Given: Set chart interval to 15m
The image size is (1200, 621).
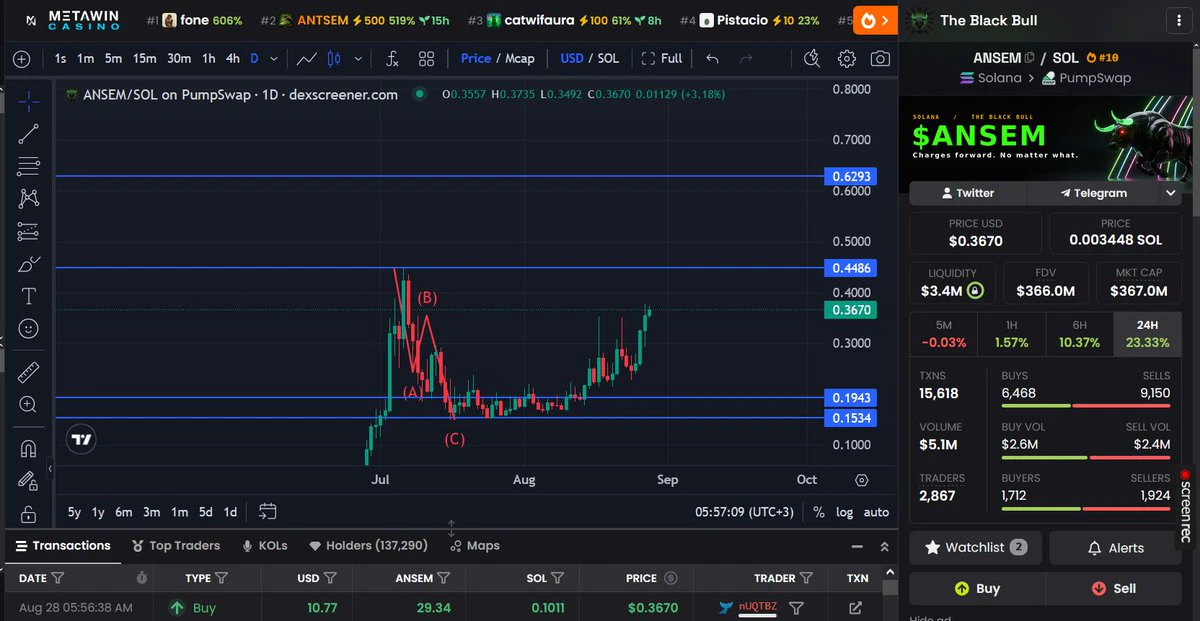Looking at the screenshot, I should 145,59.
